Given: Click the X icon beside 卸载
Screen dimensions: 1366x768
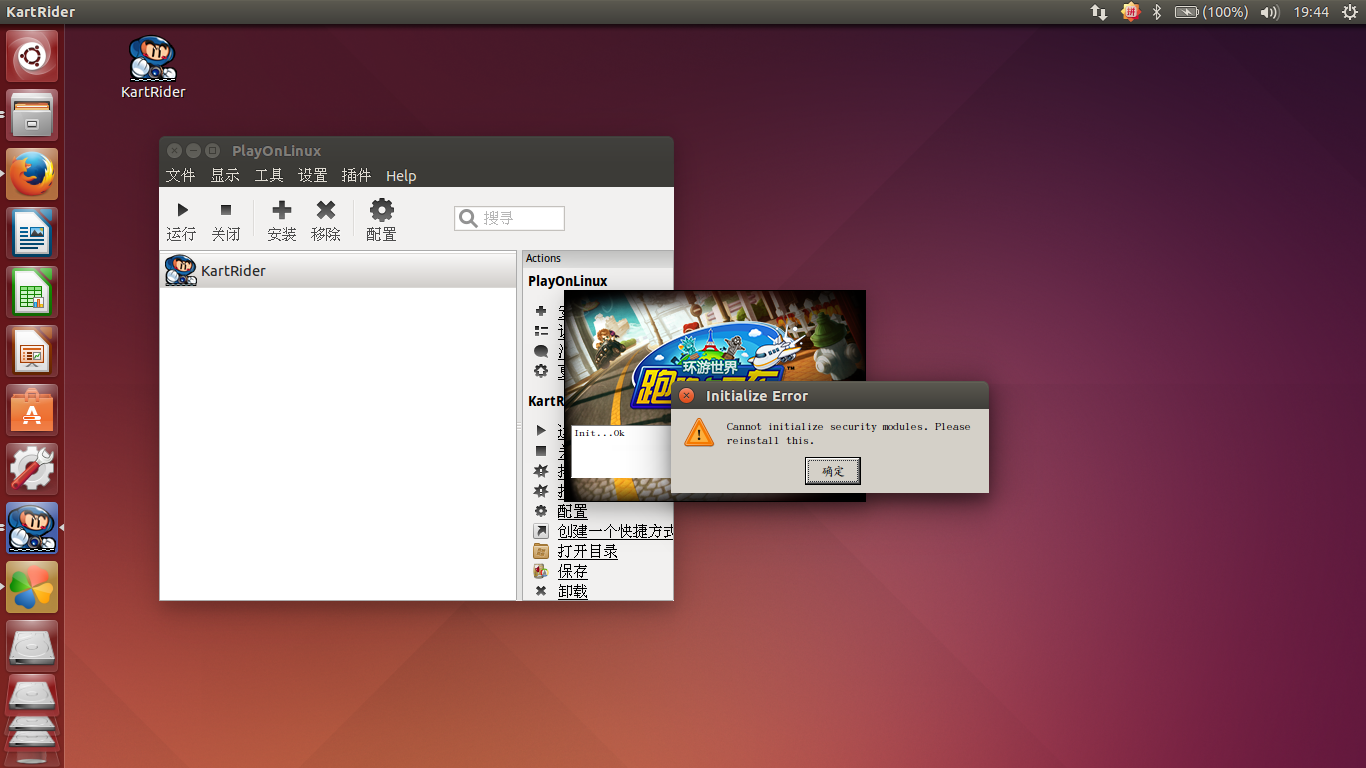Looking at the screenshot, I should [x=541, y=591].
